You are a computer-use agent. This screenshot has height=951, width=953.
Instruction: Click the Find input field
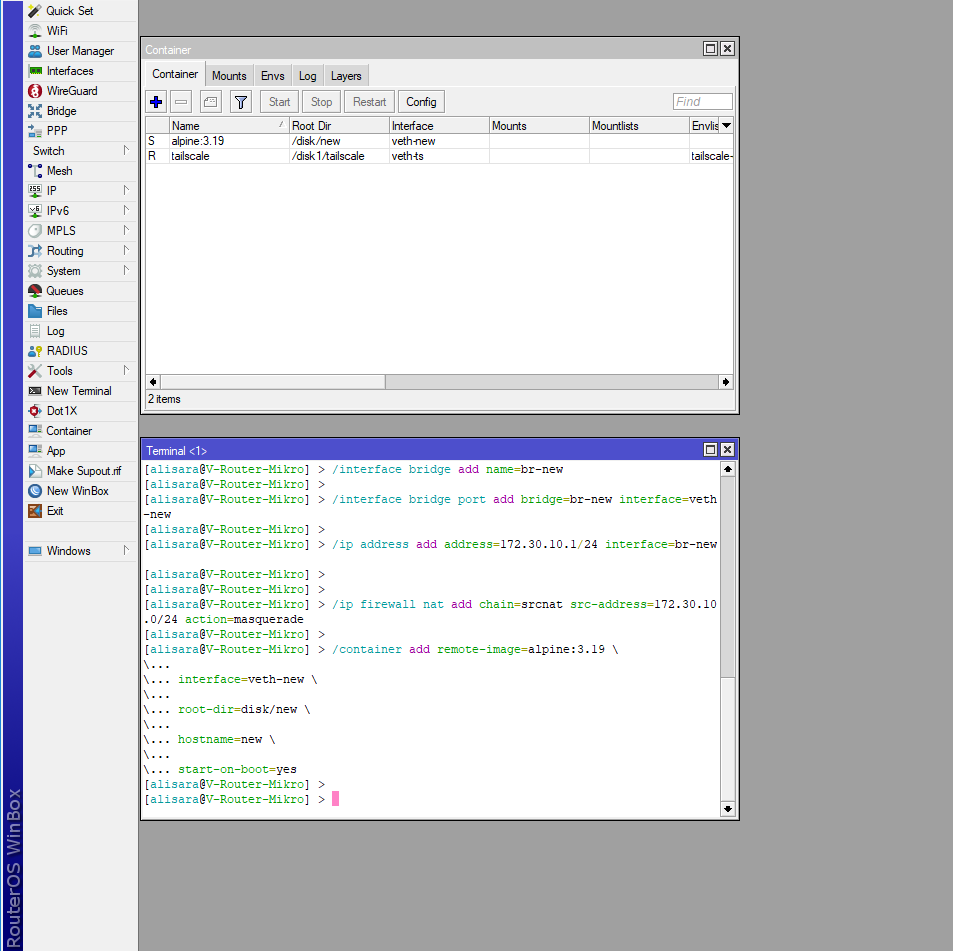click(703, 101)
